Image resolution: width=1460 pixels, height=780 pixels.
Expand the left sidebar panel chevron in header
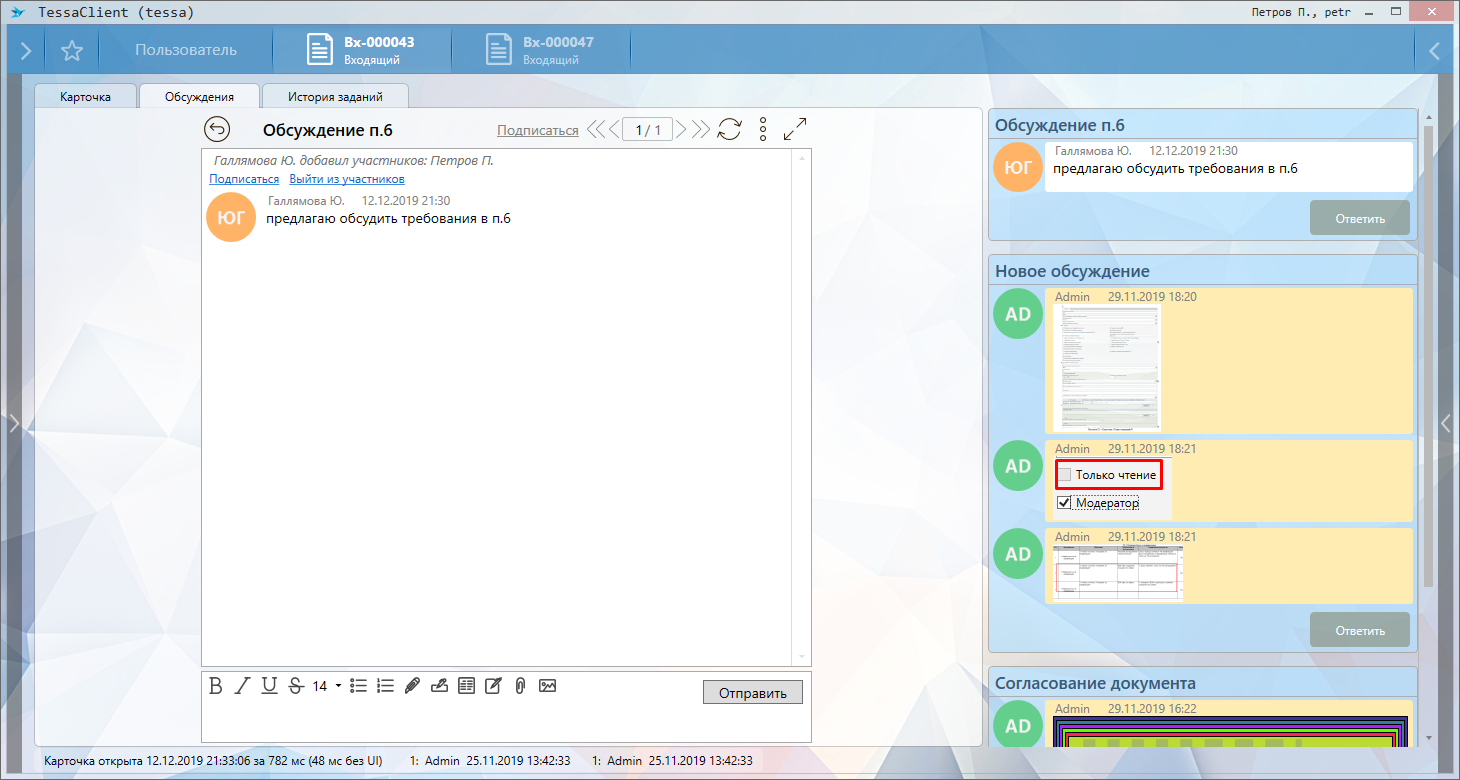[x=25, y=51]
